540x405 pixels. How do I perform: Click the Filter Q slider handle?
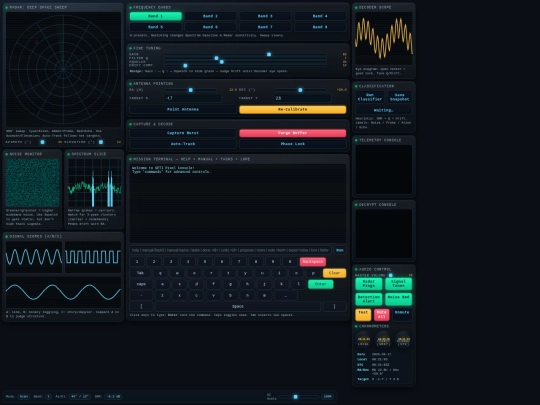coord(216,58)
